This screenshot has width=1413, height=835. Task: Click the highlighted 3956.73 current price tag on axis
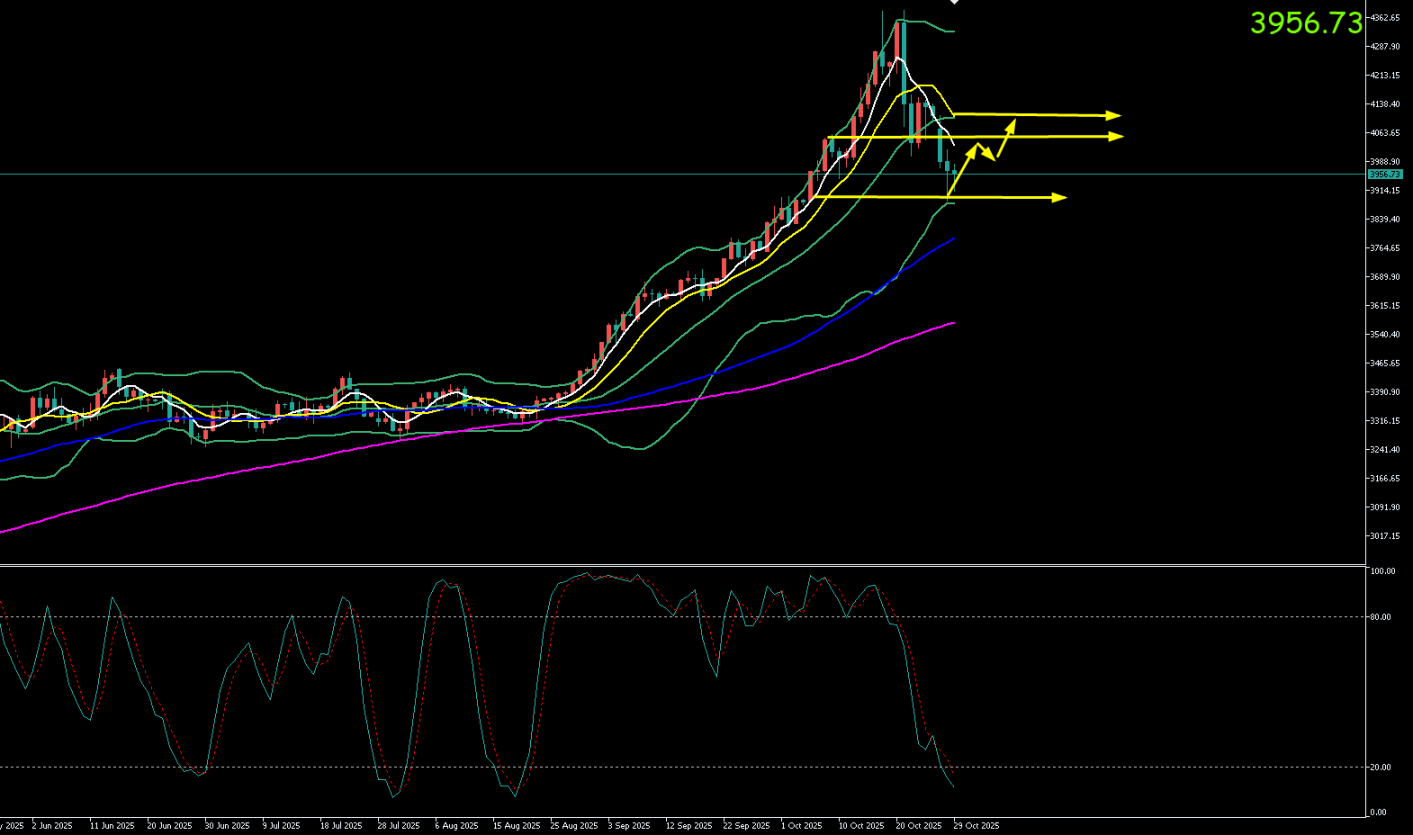click(1385, 174)
